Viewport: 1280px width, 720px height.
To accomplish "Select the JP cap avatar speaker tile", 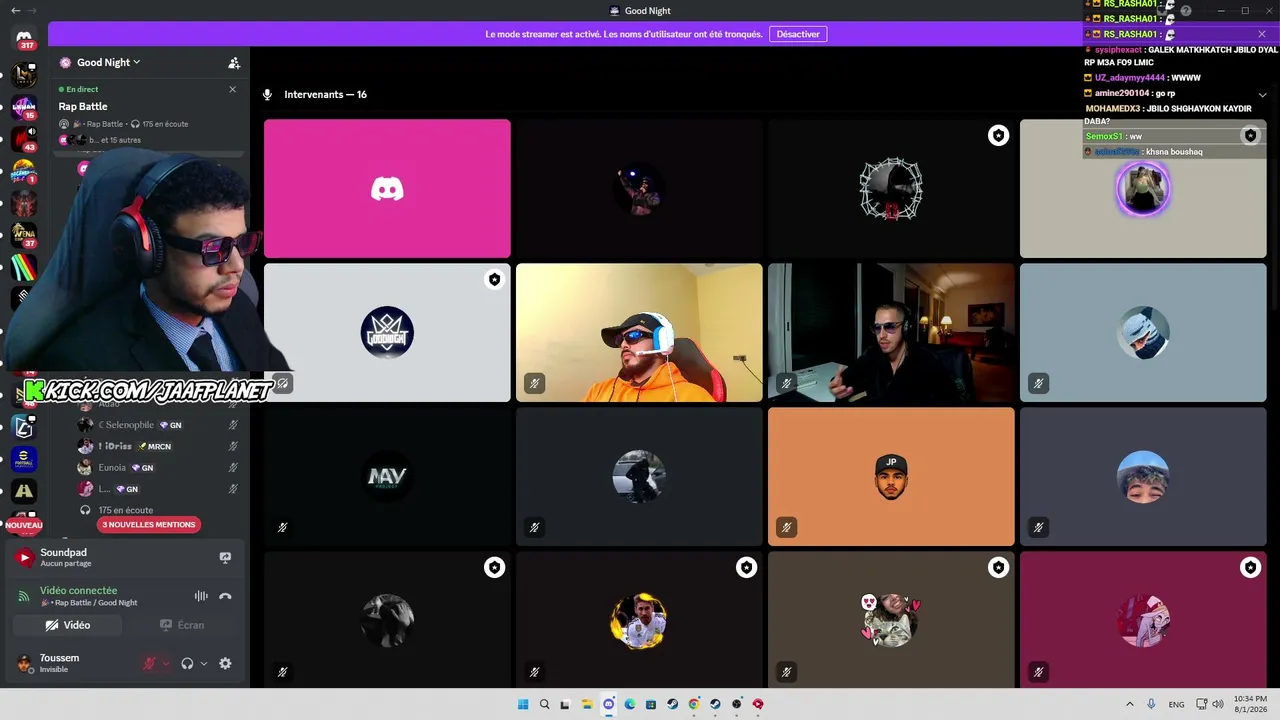I will coord(891,477).
